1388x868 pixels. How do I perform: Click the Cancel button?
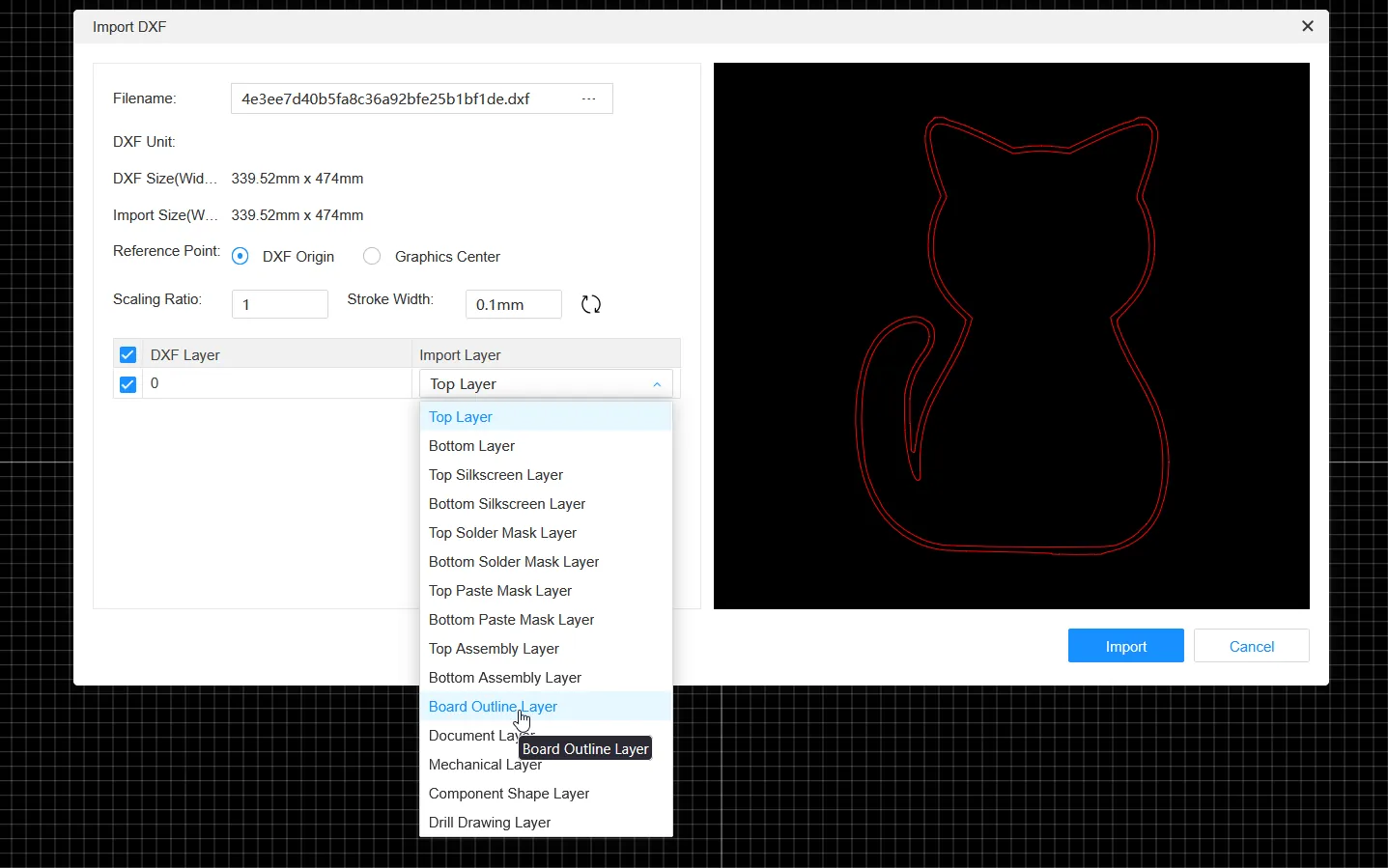(x=1252, y=646)
